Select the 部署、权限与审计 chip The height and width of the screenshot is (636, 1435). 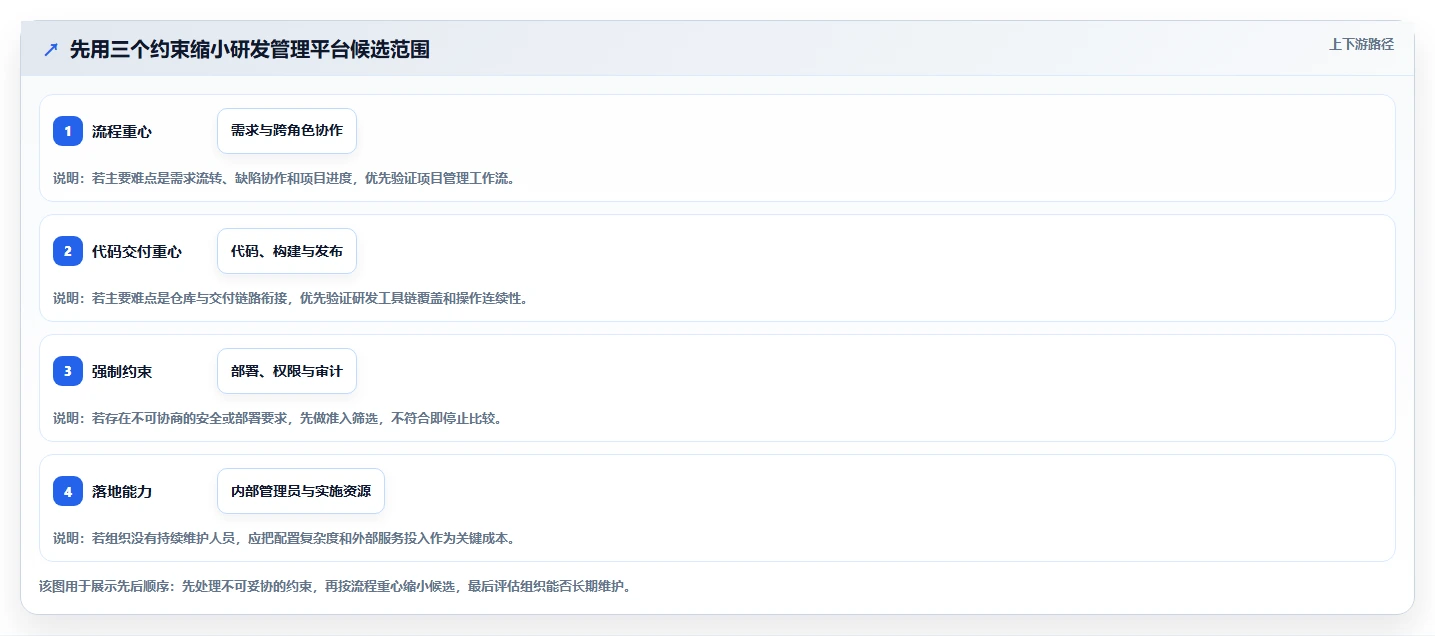(287, 371)
